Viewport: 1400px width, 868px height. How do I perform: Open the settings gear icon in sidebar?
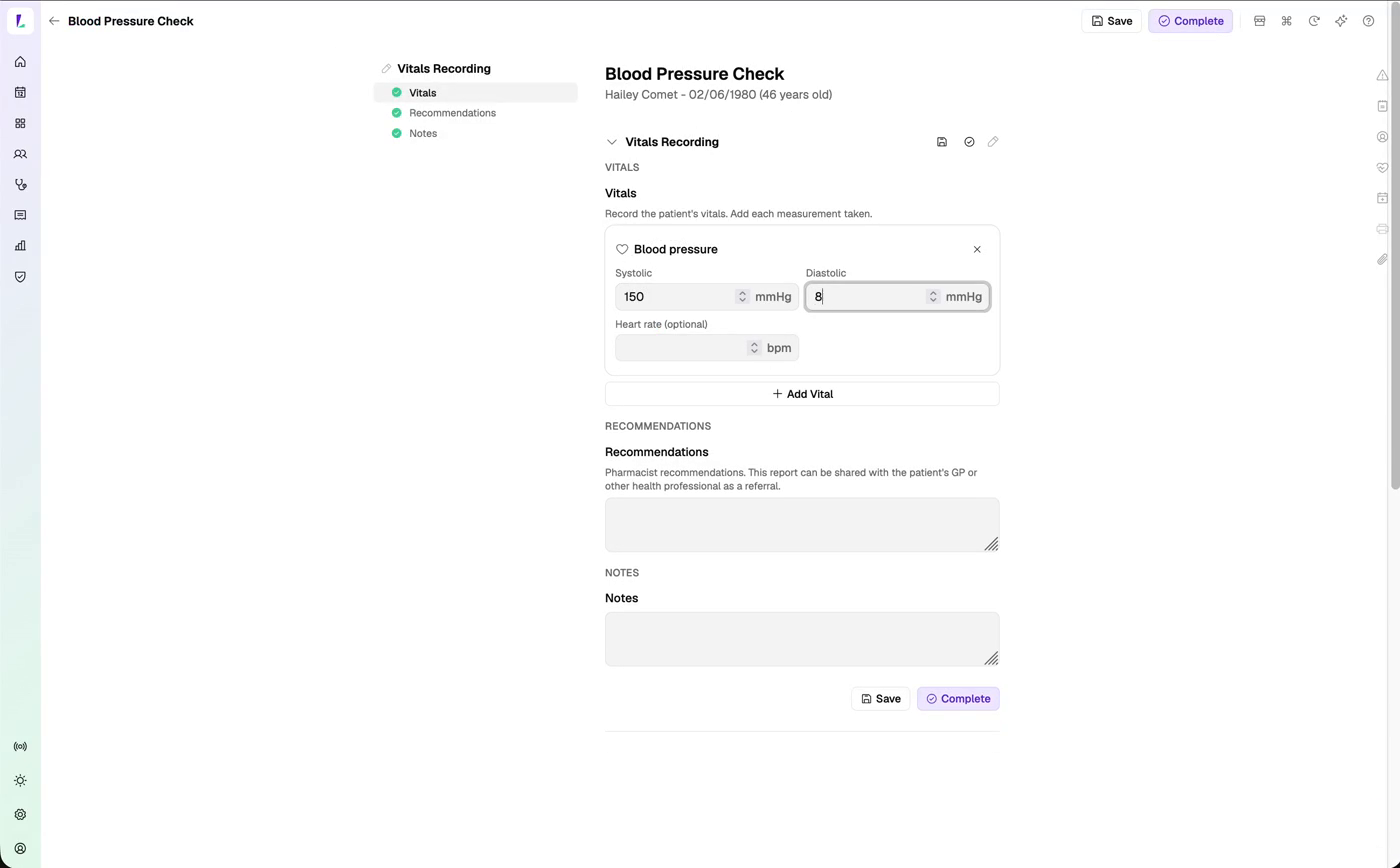click(x=20, y=815)
